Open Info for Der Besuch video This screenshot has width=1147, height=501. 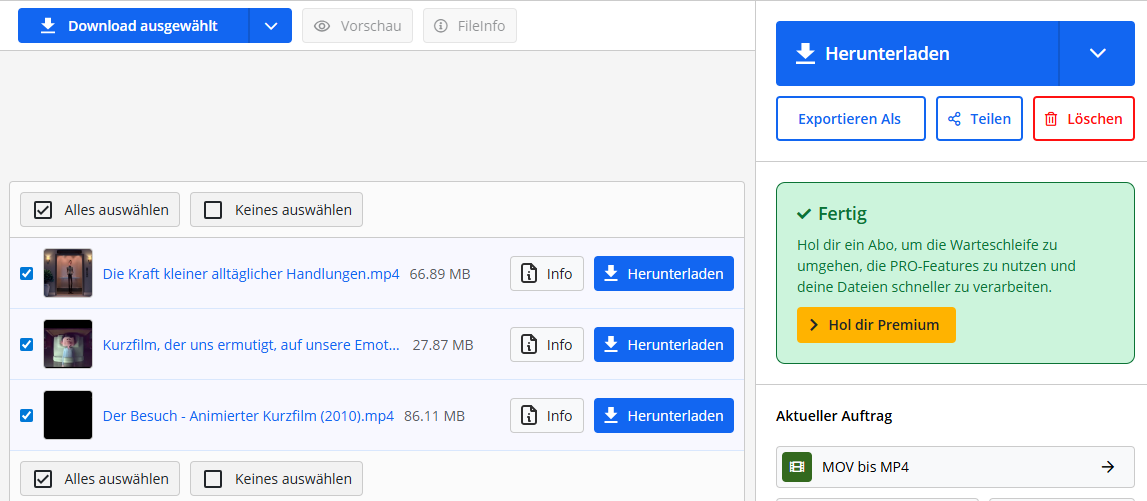tap(547, 416)
